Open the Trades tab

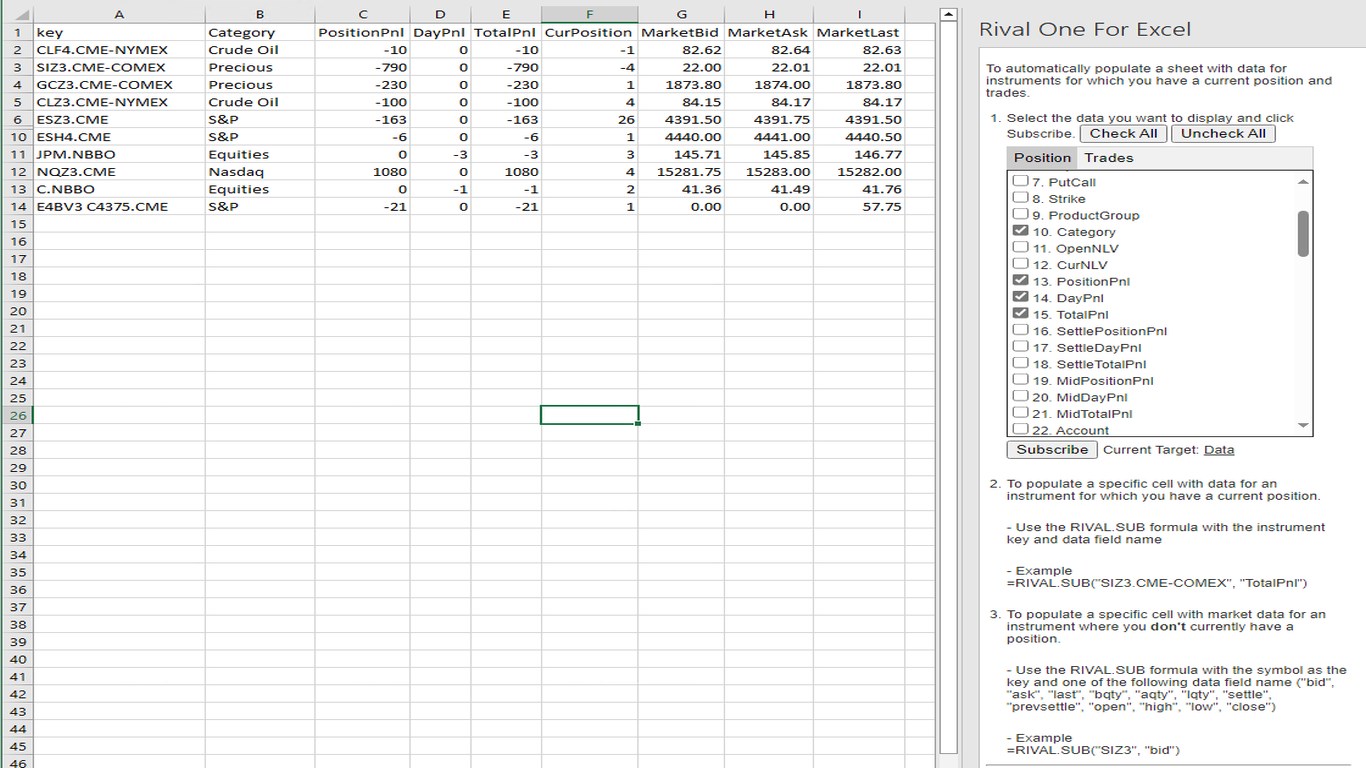click(x=1109, y=158)
